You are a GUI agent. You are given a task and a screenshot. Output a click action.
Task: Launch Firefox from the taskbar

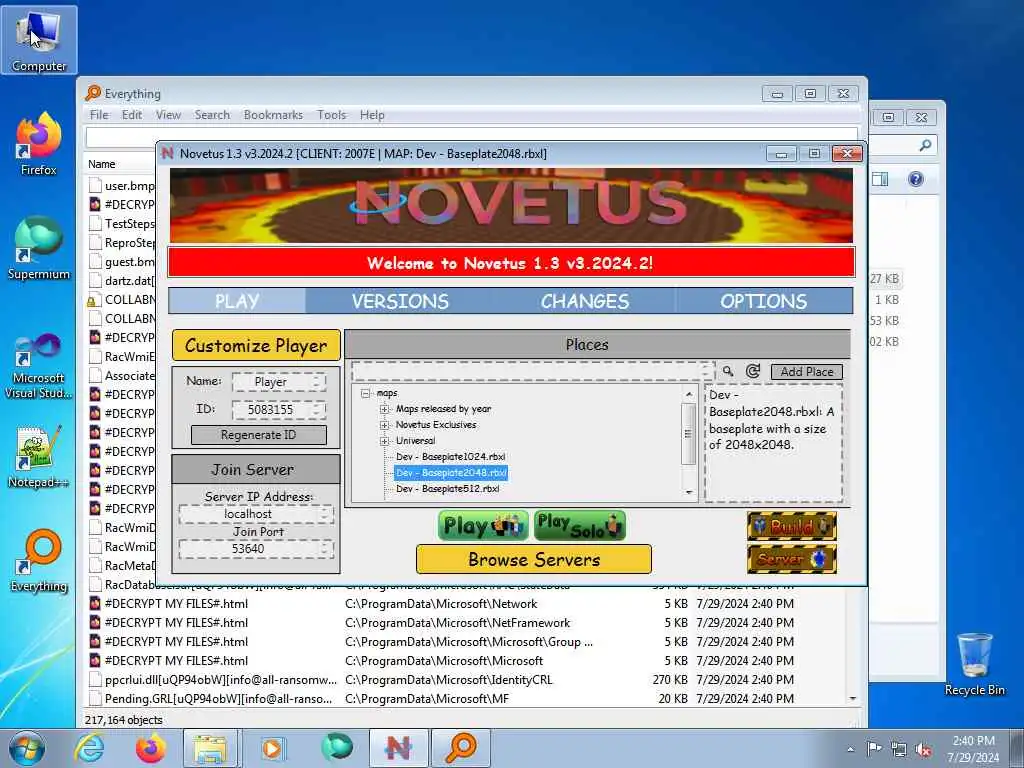pos(151,748)
